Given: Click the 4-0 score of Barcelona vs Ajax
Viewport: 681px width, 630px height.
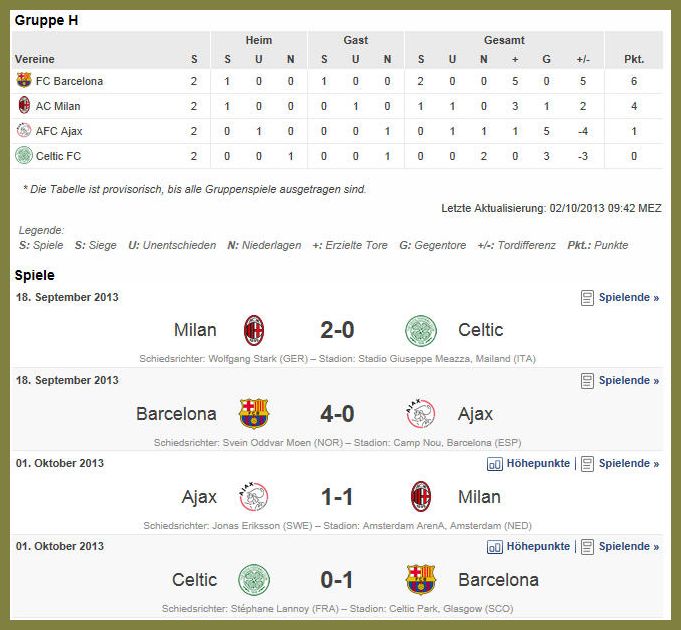Looking at the screenshot, I should tap(337, 414).
